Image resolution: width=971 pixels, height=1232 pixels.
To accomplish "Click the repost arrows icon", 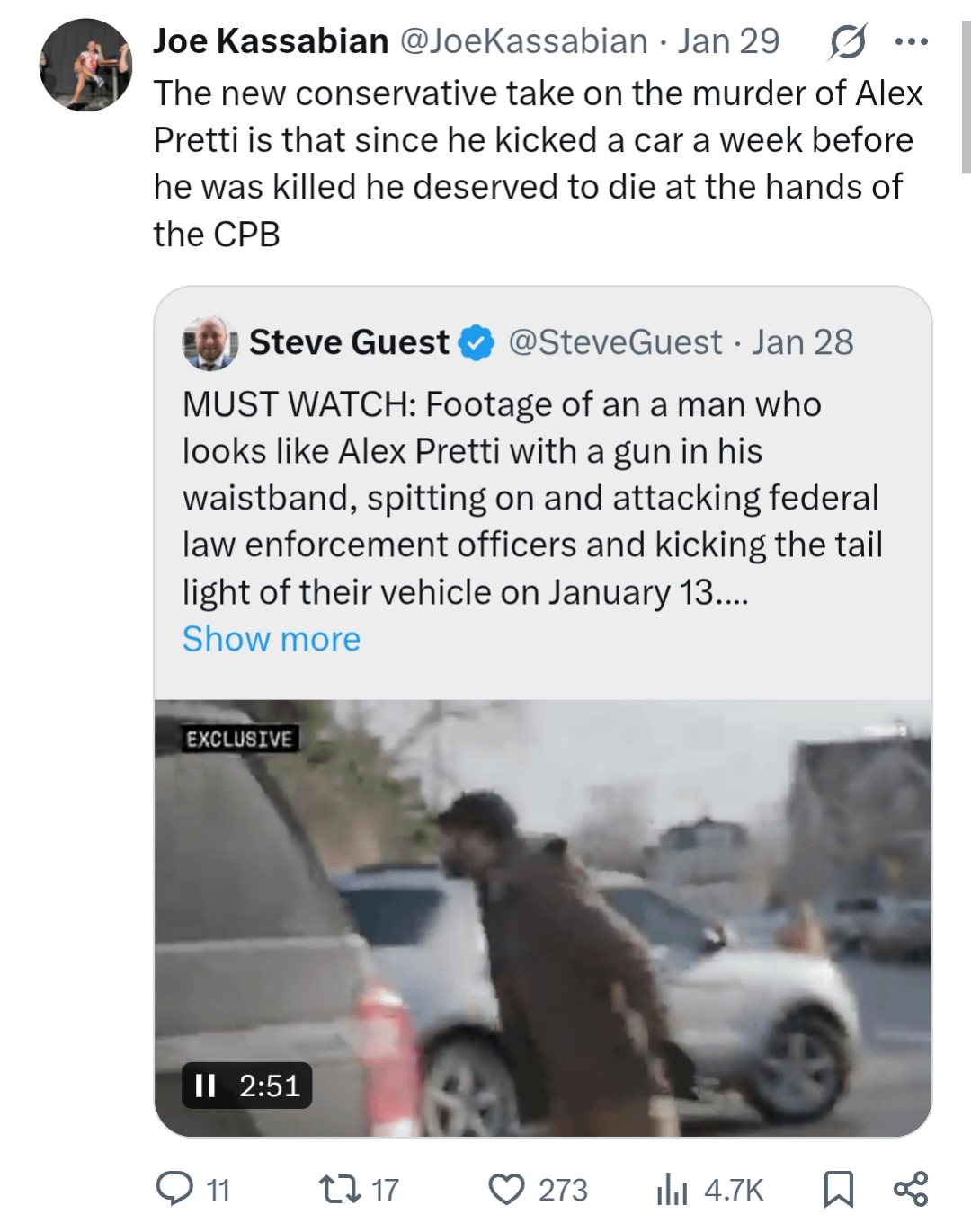I will point(341,1189).
